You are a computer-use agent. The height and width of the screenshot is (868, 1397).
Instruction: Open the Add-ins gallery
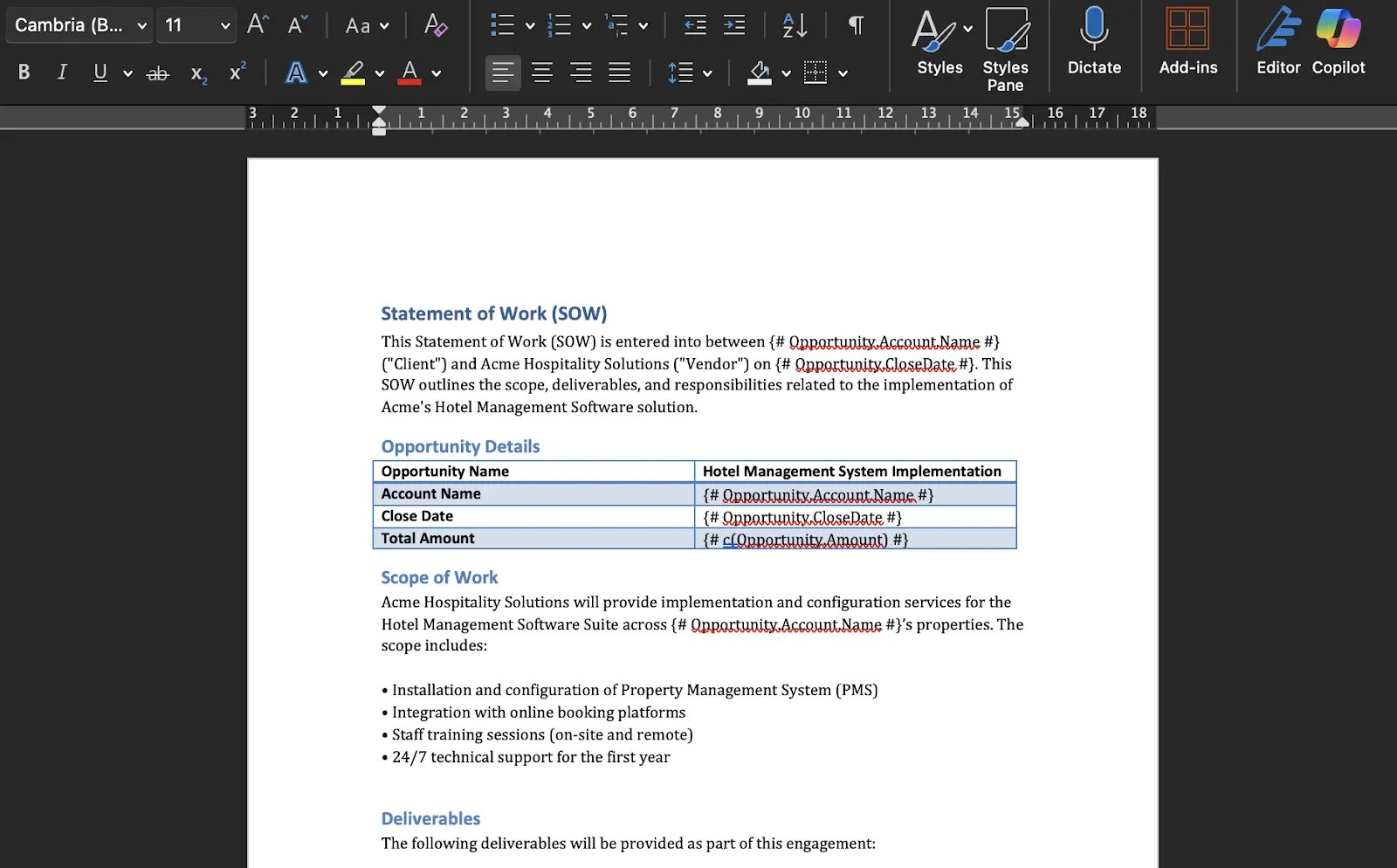1187,41
